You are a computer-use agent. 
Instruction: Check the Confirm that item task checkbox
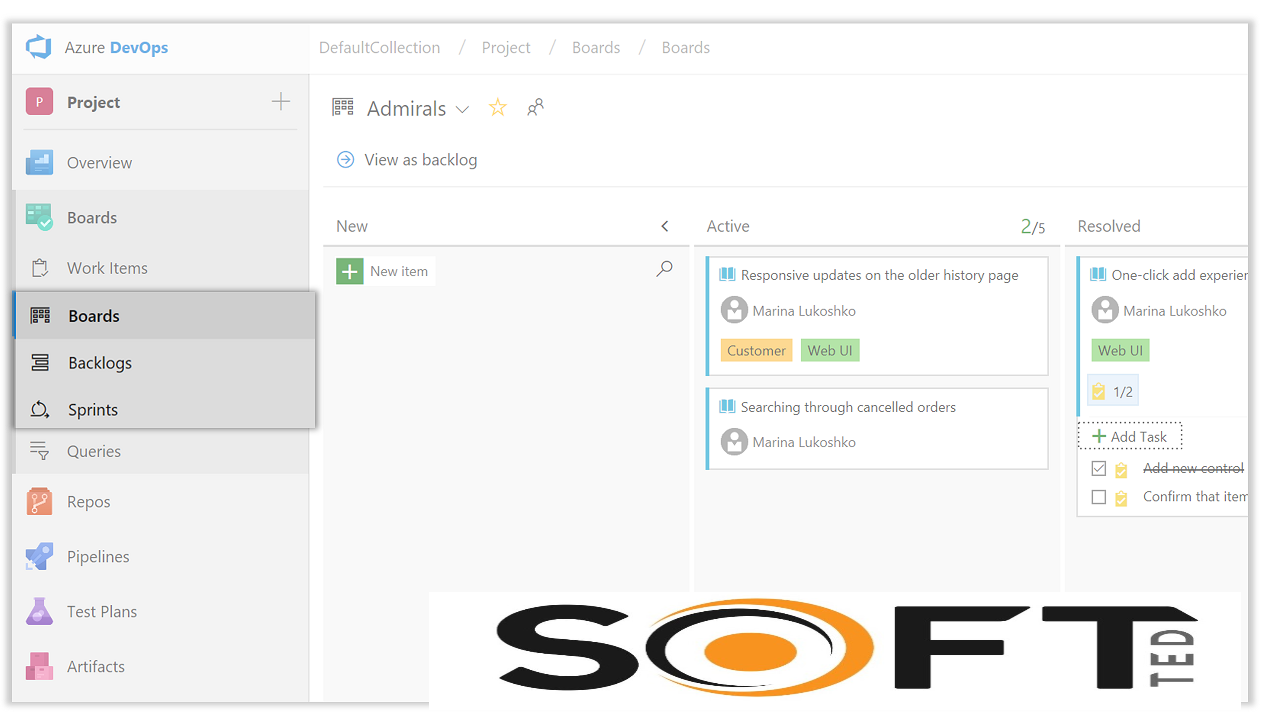tap(1099, 497)
